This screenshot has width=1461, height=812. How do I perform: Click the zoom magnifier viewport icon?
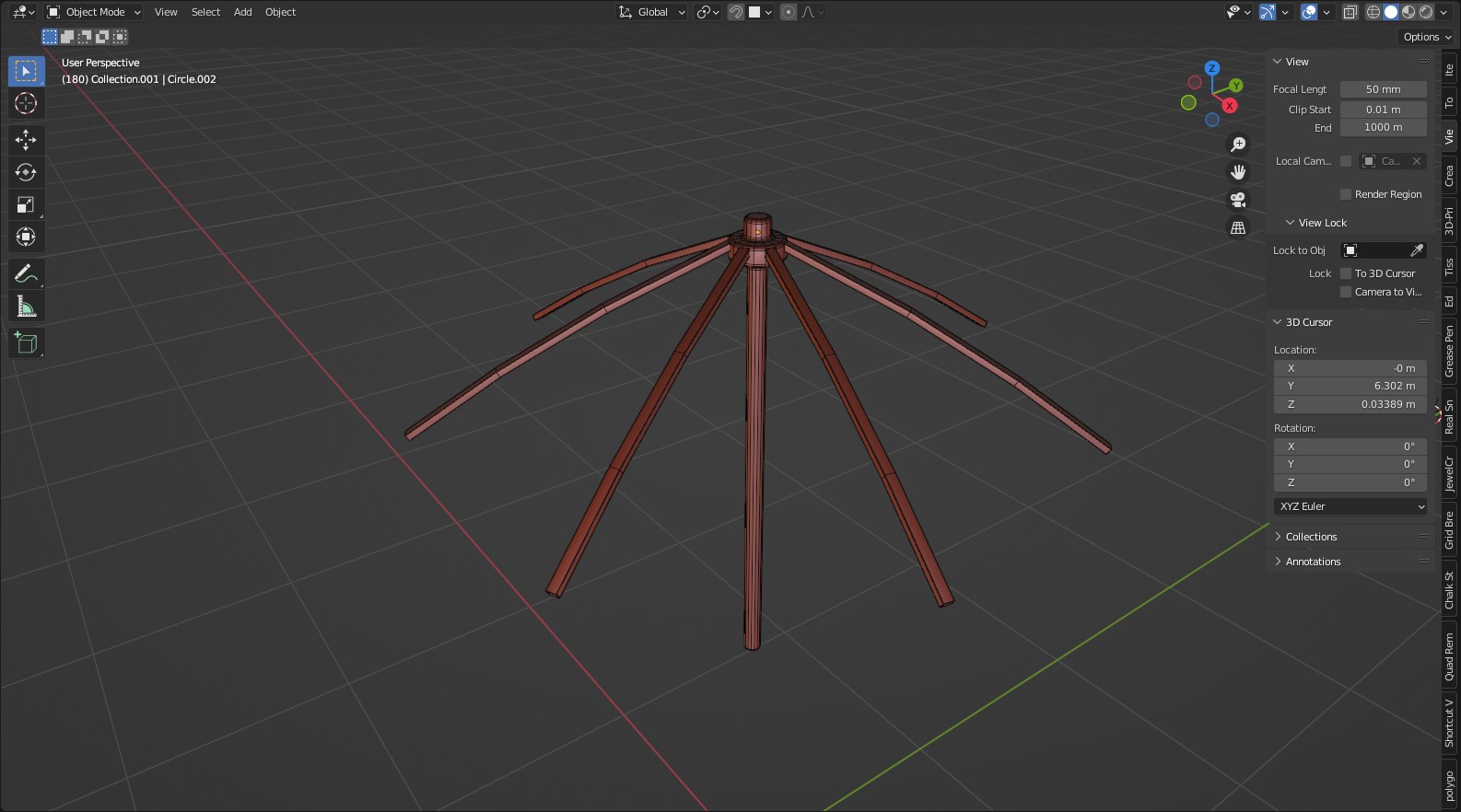(x=1238, y=145)
